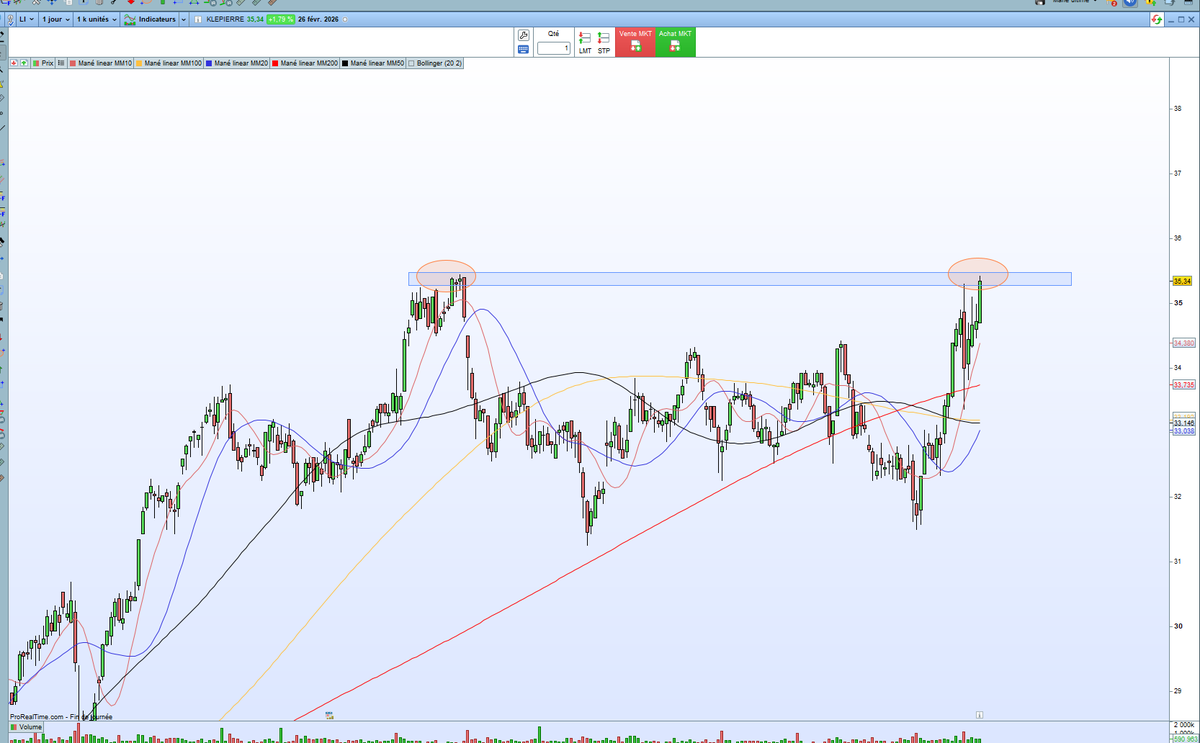Open the LI chart style dropdown
This screenshot has height=743, width=1200.
click(x=27, y=19)
